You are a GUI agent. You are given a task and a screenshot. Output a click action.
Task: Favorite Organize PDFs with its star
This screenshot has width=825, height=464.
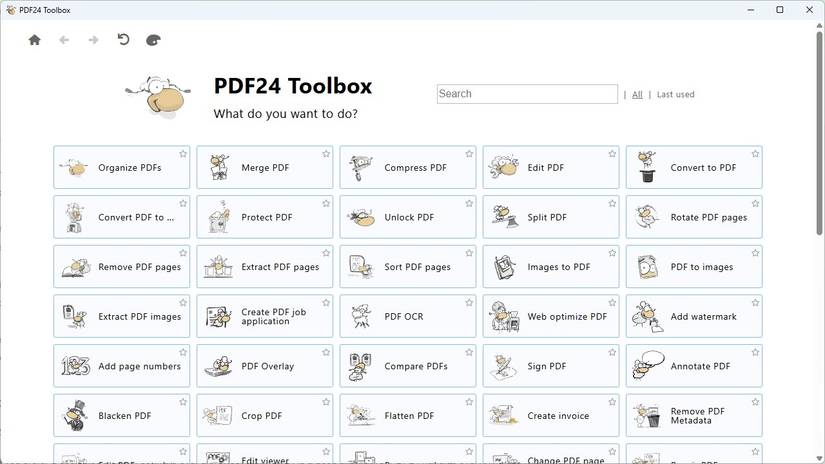183,154
